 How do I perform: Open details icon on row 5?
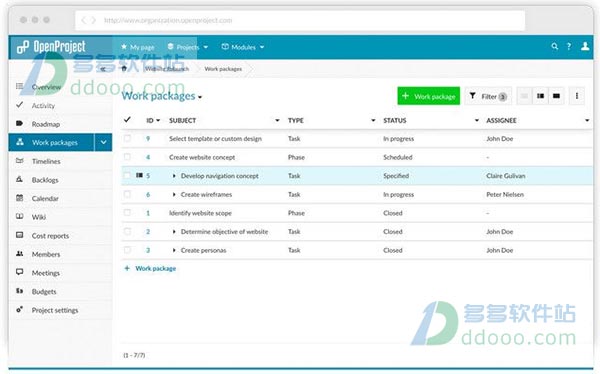click(139, 175)
